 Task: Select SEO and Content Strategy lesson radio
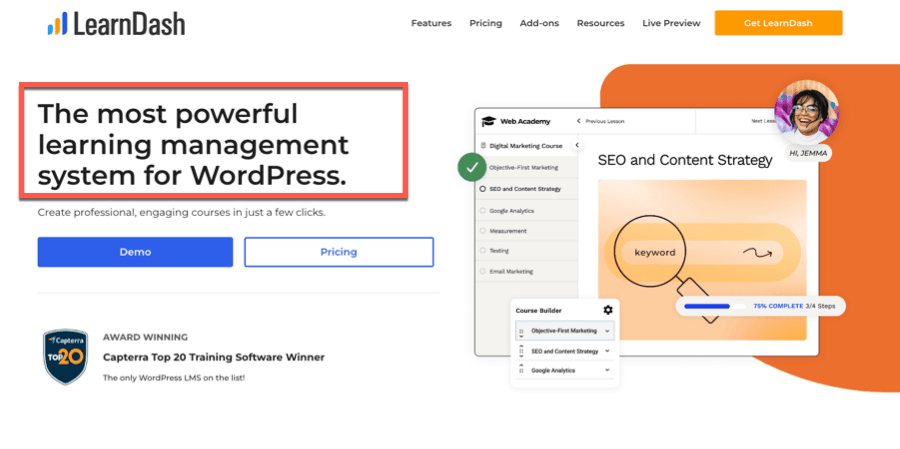click(483, 189)
